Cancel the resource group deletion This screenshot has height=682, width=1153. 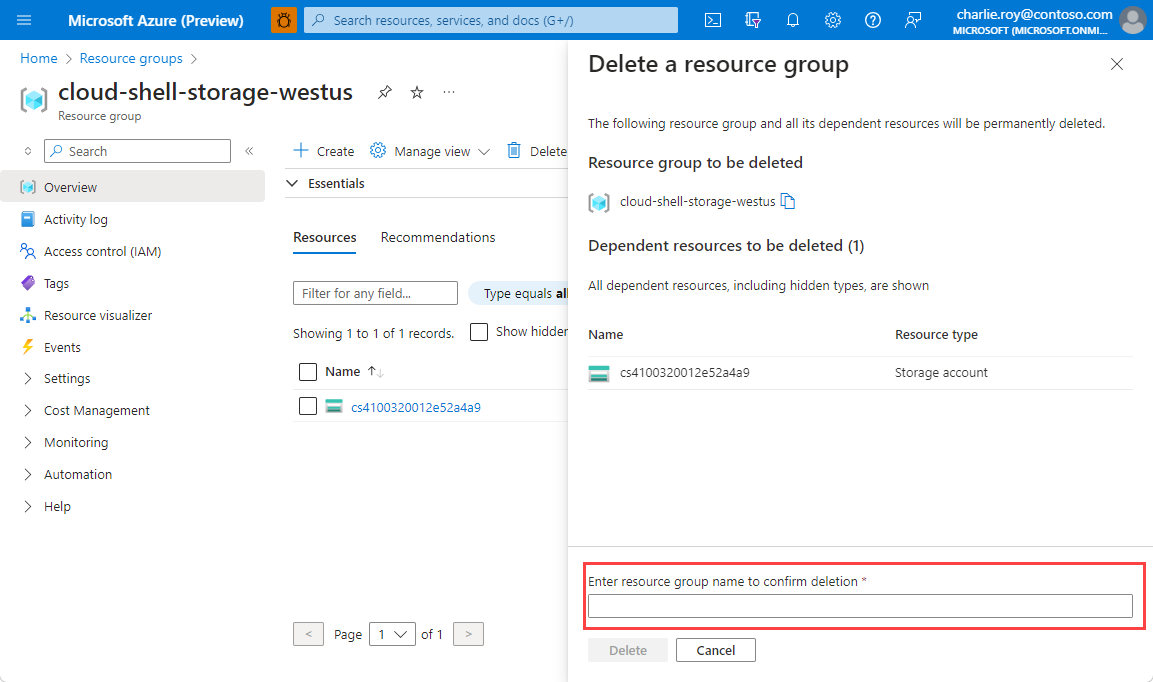point(715,649)
